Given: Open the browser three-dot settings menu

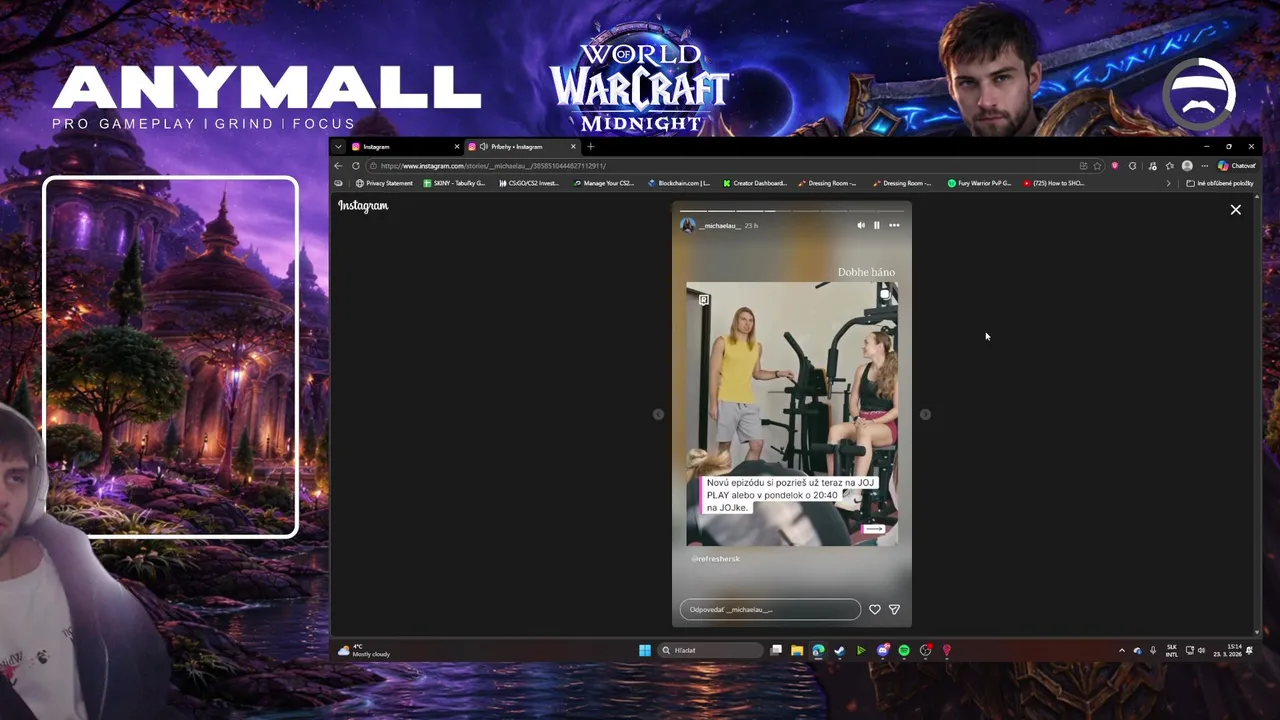Looking at the screenshot, I should tap(1205, 166).
